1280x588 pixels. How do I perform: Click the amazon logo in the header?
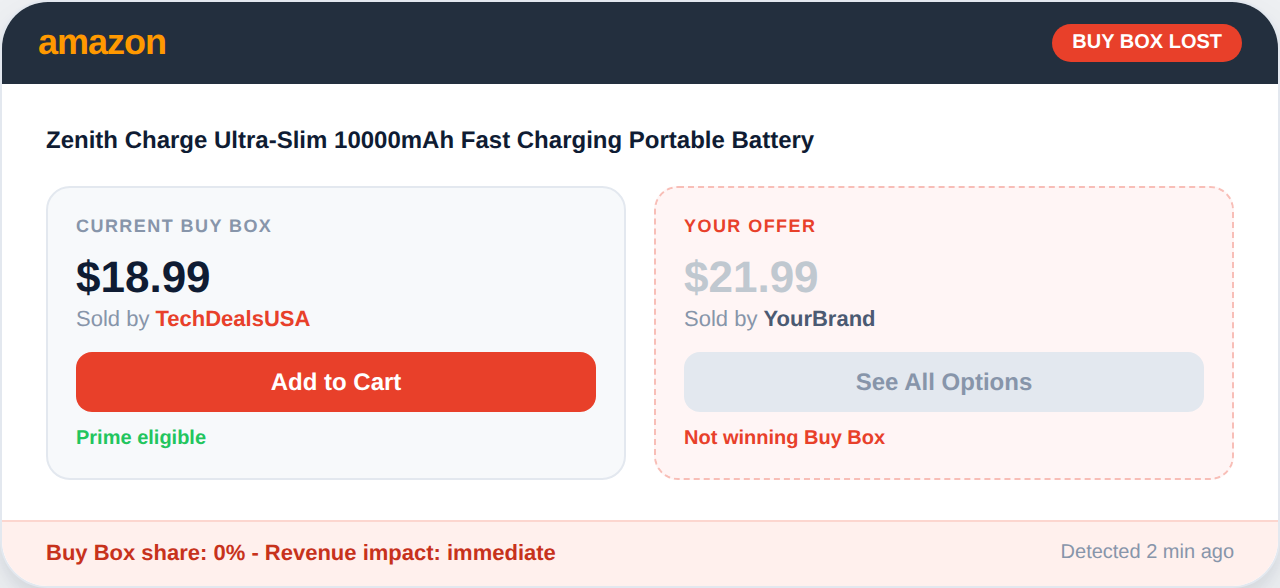click(102, 43)
